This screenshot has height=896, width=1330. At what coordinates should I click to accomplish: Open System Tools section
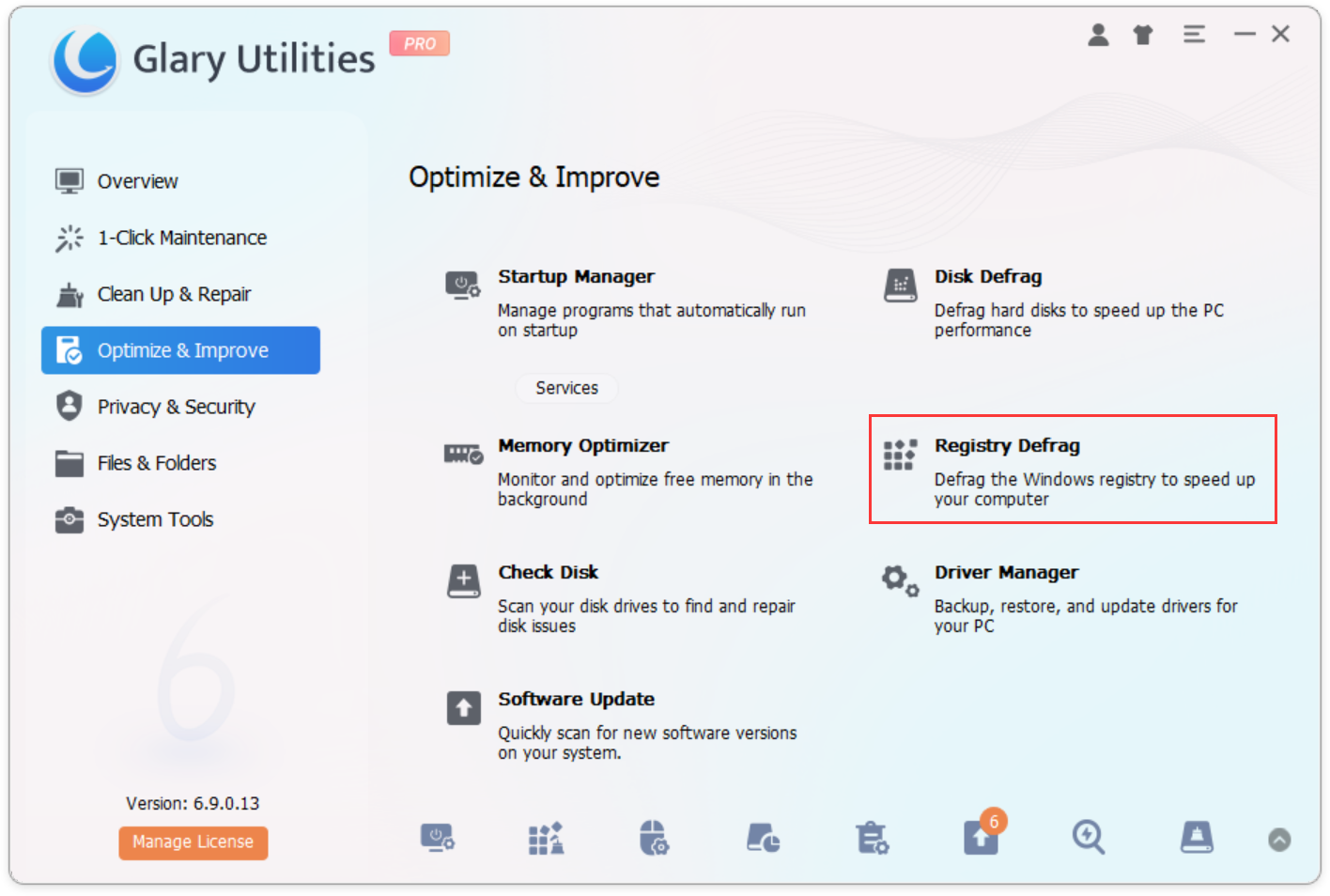pos(155,519)
